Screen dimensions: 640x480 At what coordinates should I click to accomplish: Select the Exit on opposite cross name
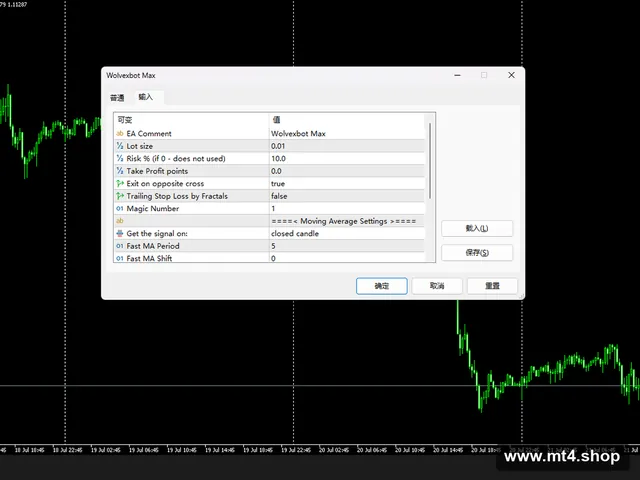(165, 183)
